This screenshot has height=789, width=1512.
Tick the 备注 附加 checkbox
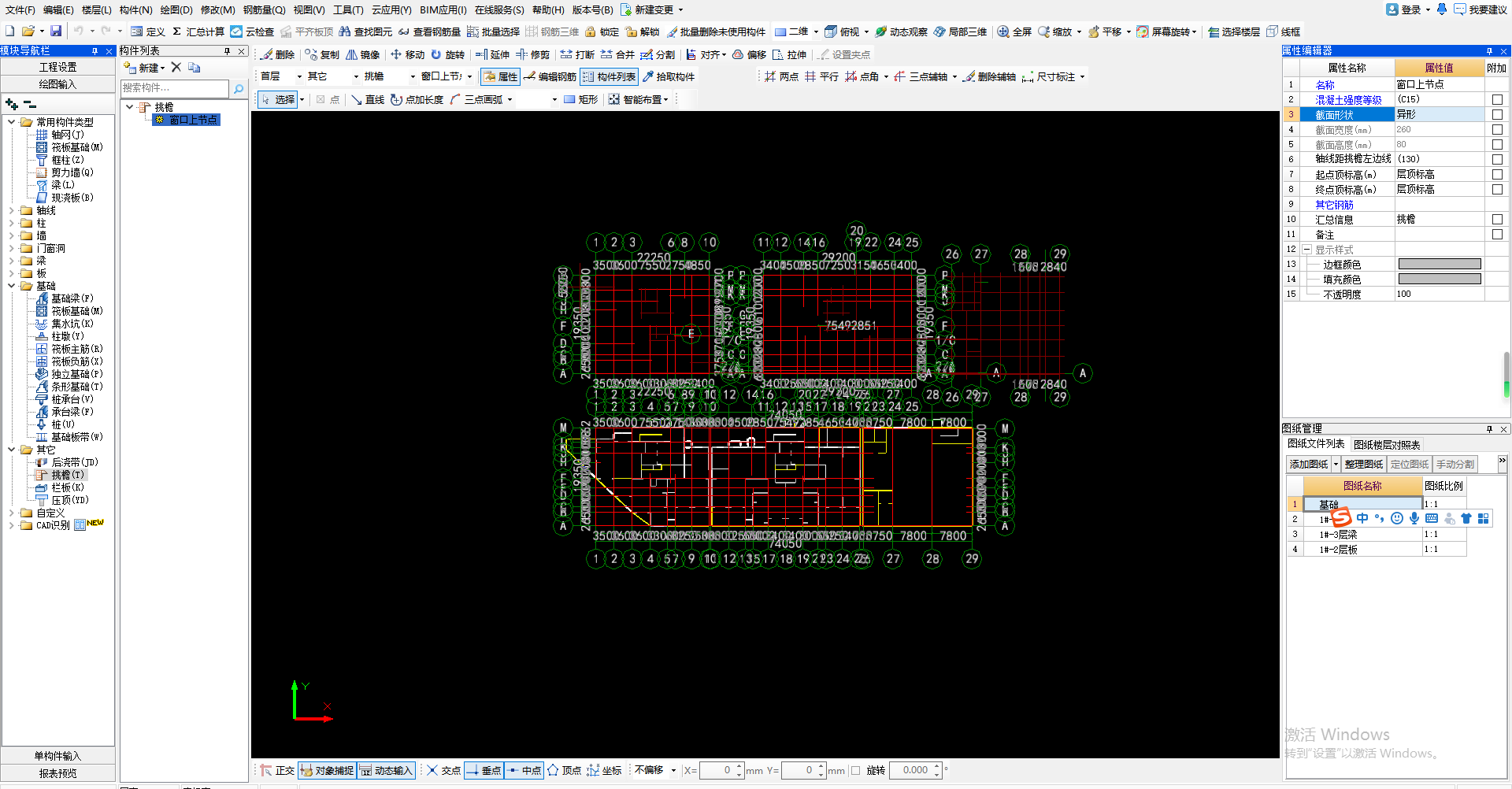[x=1497, y=234]
